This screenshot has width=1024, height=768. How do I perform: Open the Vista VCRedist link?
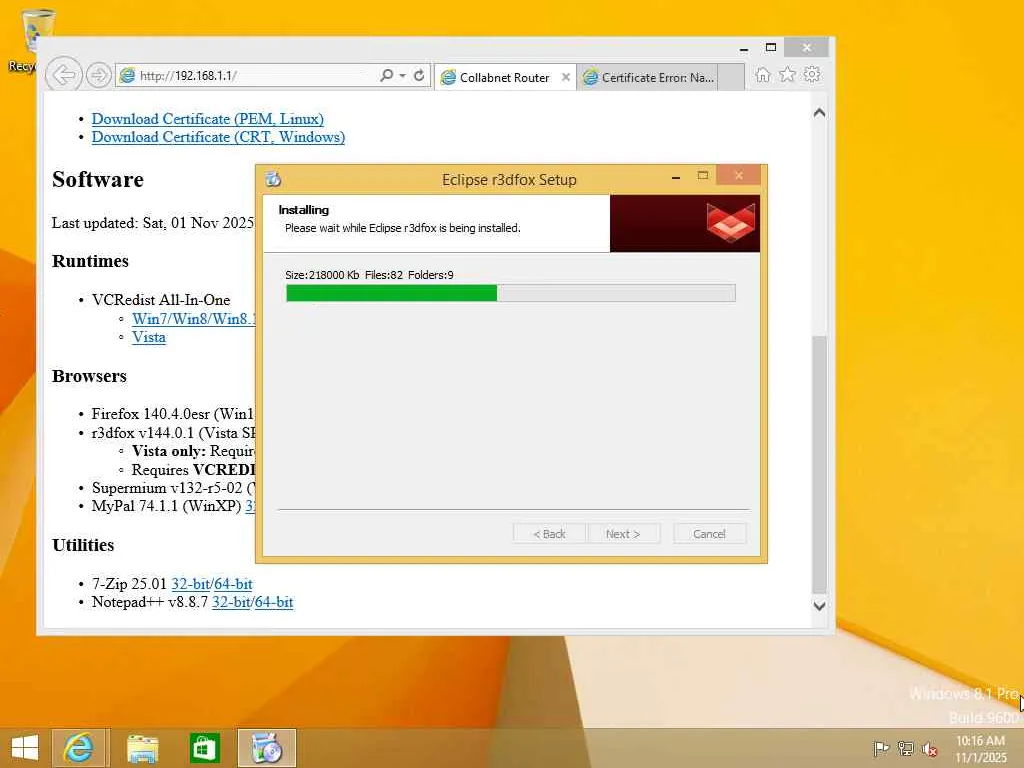tap(149, 337)
